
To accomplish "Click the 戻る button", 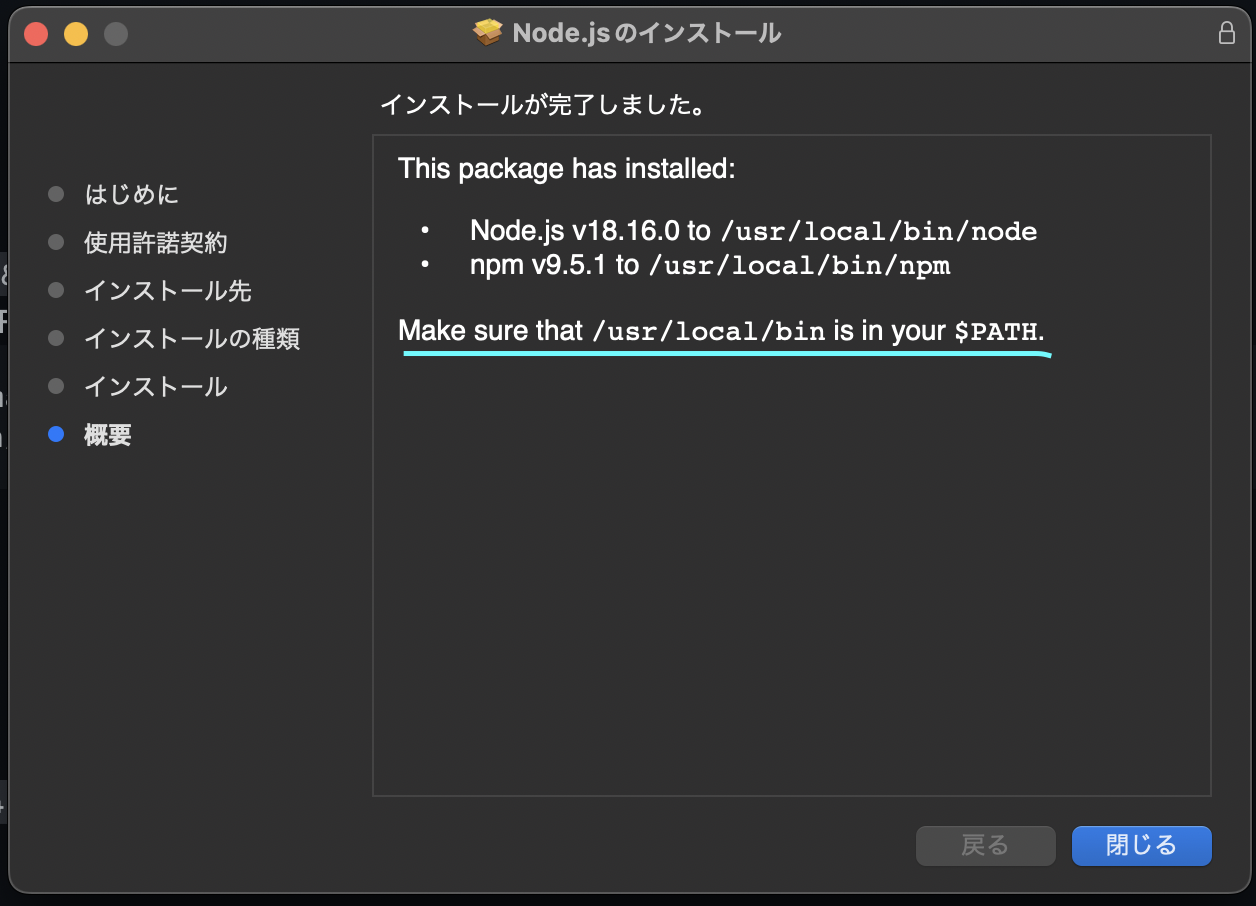I will tap(986, 845).
